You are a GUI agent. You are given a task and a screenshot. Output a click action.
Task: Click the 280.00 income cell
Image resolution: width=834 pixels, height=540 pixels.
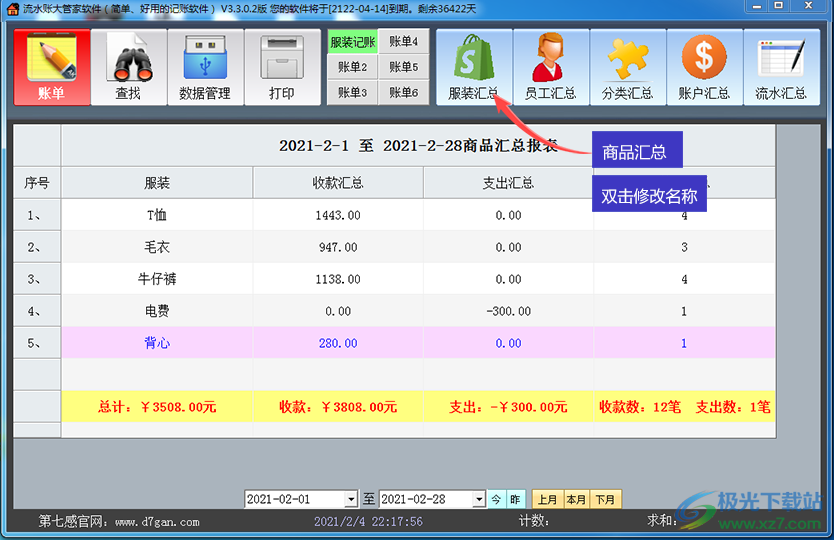[338, 343]
